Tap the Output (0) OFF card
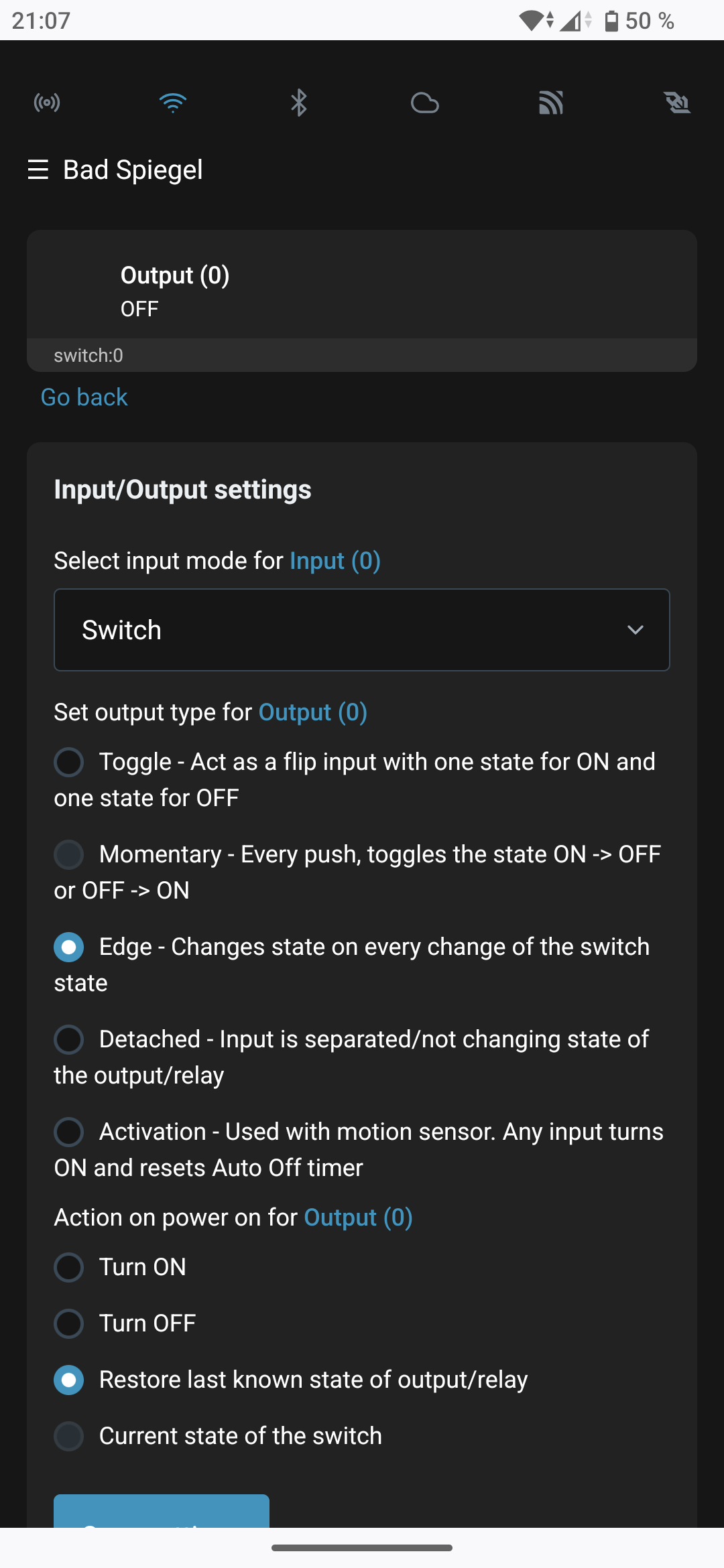724x1568 pixels. 362,292
